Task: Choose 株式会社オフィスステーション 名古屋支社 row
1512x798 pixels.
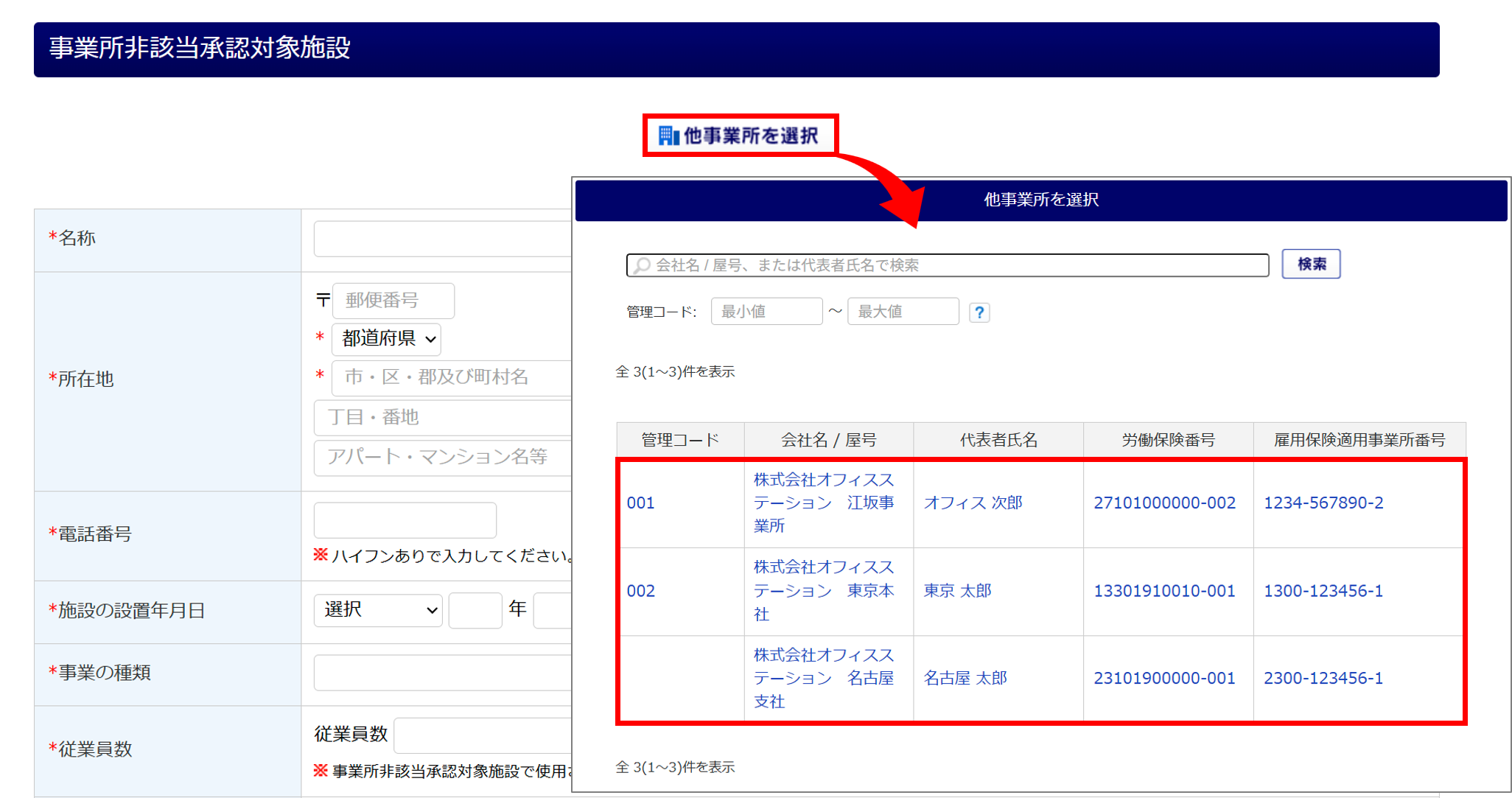Action: [823, 678]
